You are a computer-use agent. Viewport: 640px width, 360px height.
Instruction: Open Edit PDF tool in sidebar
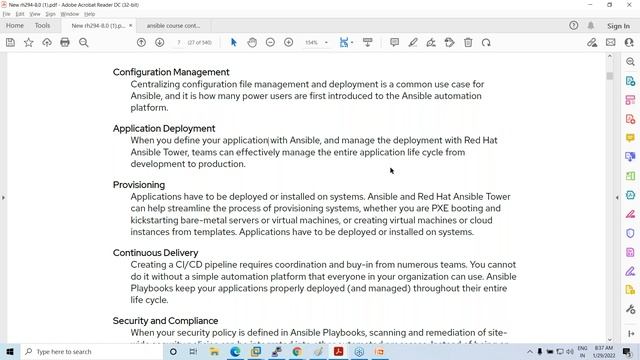click(x=630, y=100)
